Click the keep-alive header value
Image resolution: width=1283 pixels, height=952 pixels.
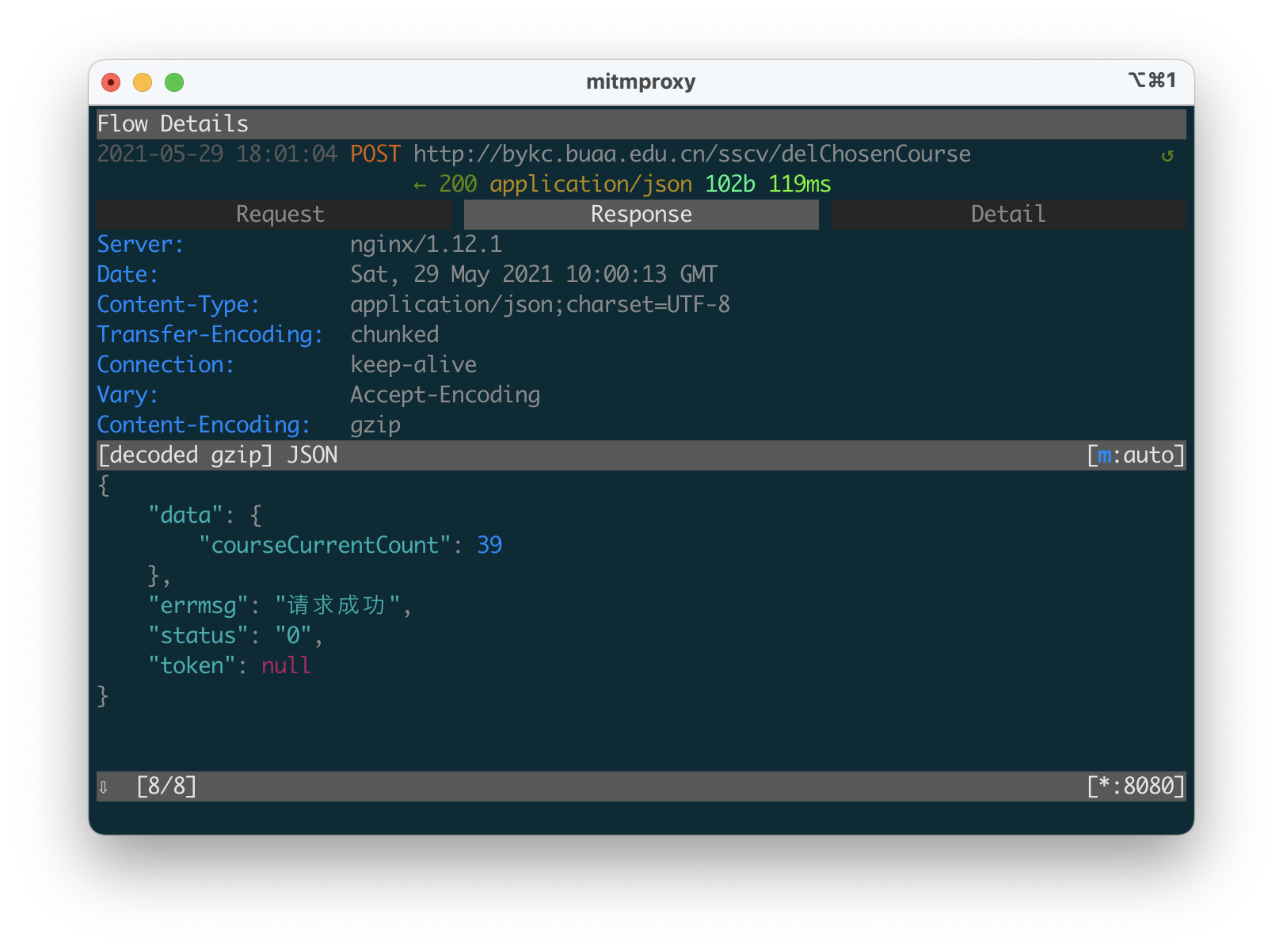[x=413, y=365]
